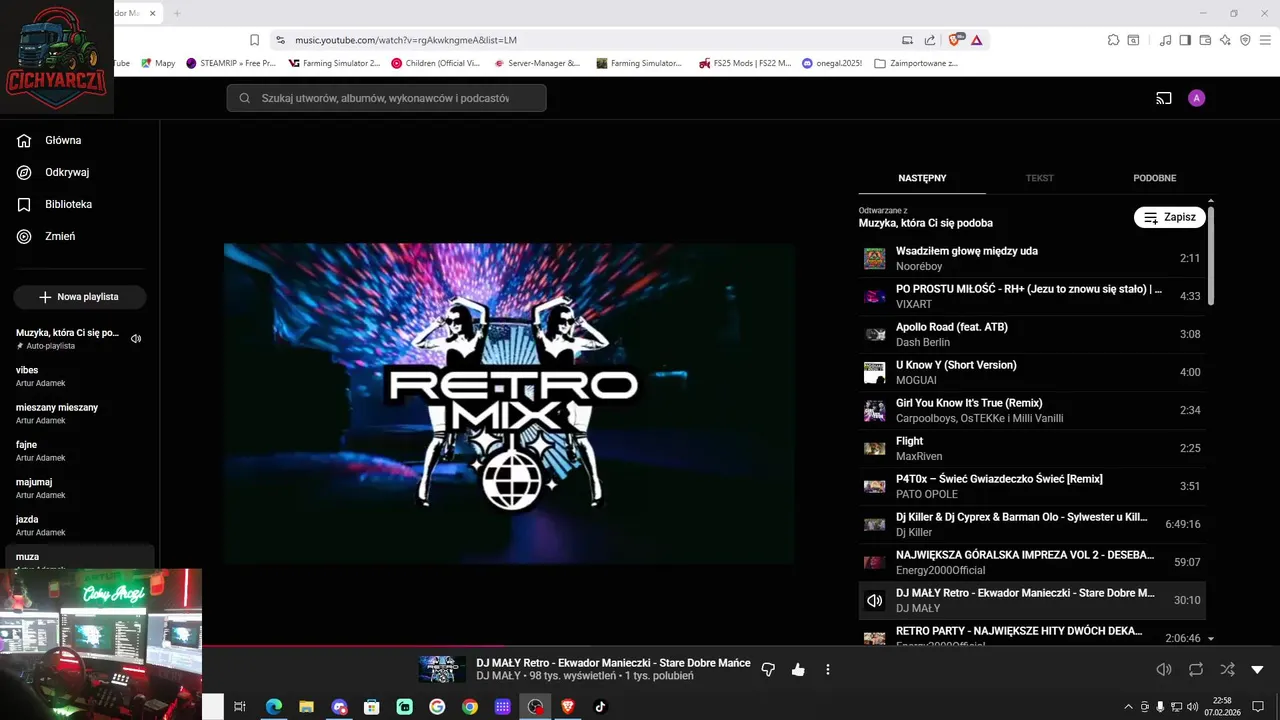Image resolution: width=1280 pixels, height=720 pixels.
Task: Open TikTok from the taskbar
Action: point(601,707)
